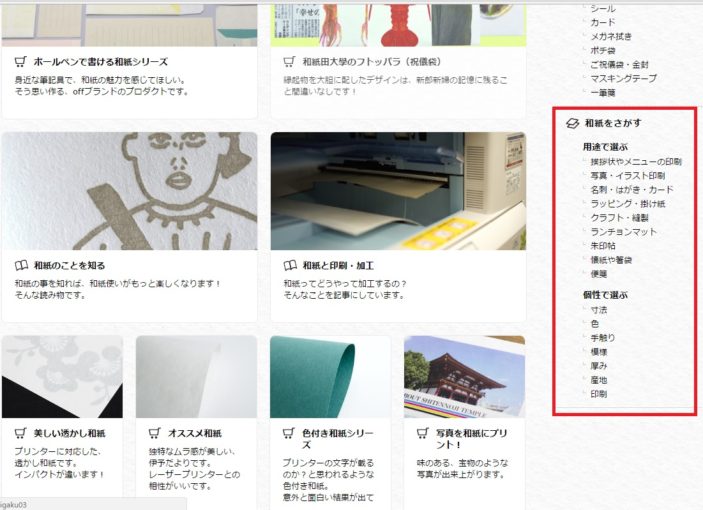Open the 挨拶状やメニューの印刷 sidebar link
This screenshot has width=703, height=510.
[636, 161]
